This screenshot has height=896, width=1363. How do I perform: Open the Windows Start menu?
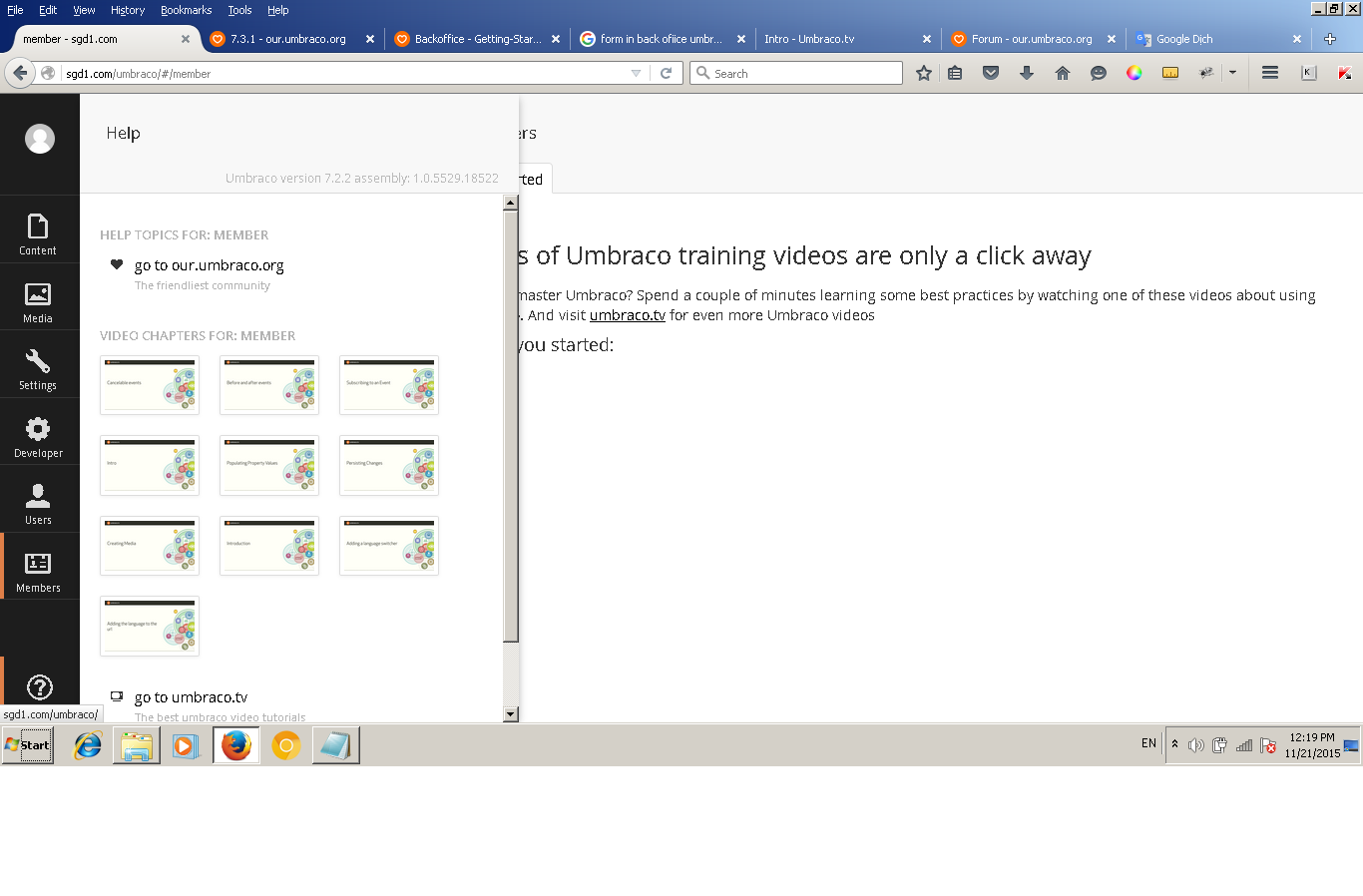(x=28, y=745)
